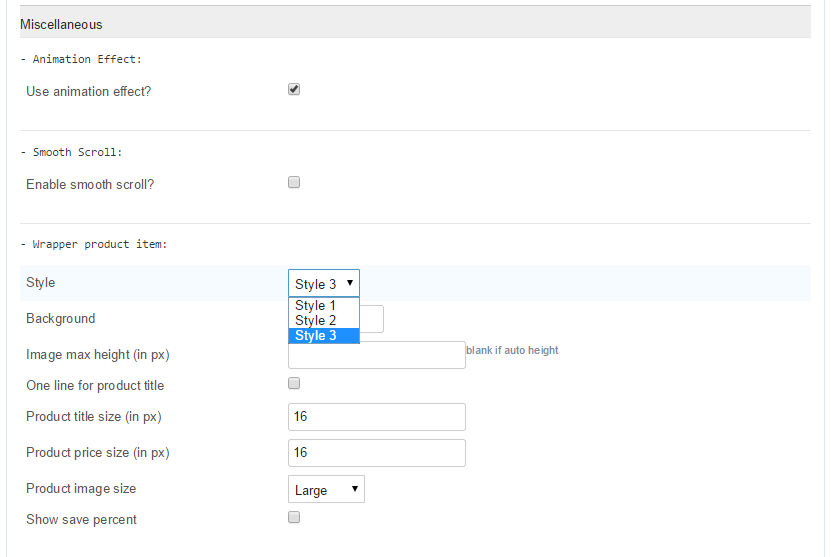Click the Show save percent label

[x=81, y=519]
